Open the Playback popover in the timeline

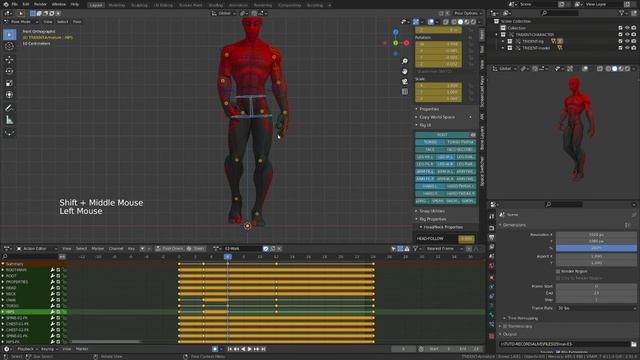tap(27, 349)
